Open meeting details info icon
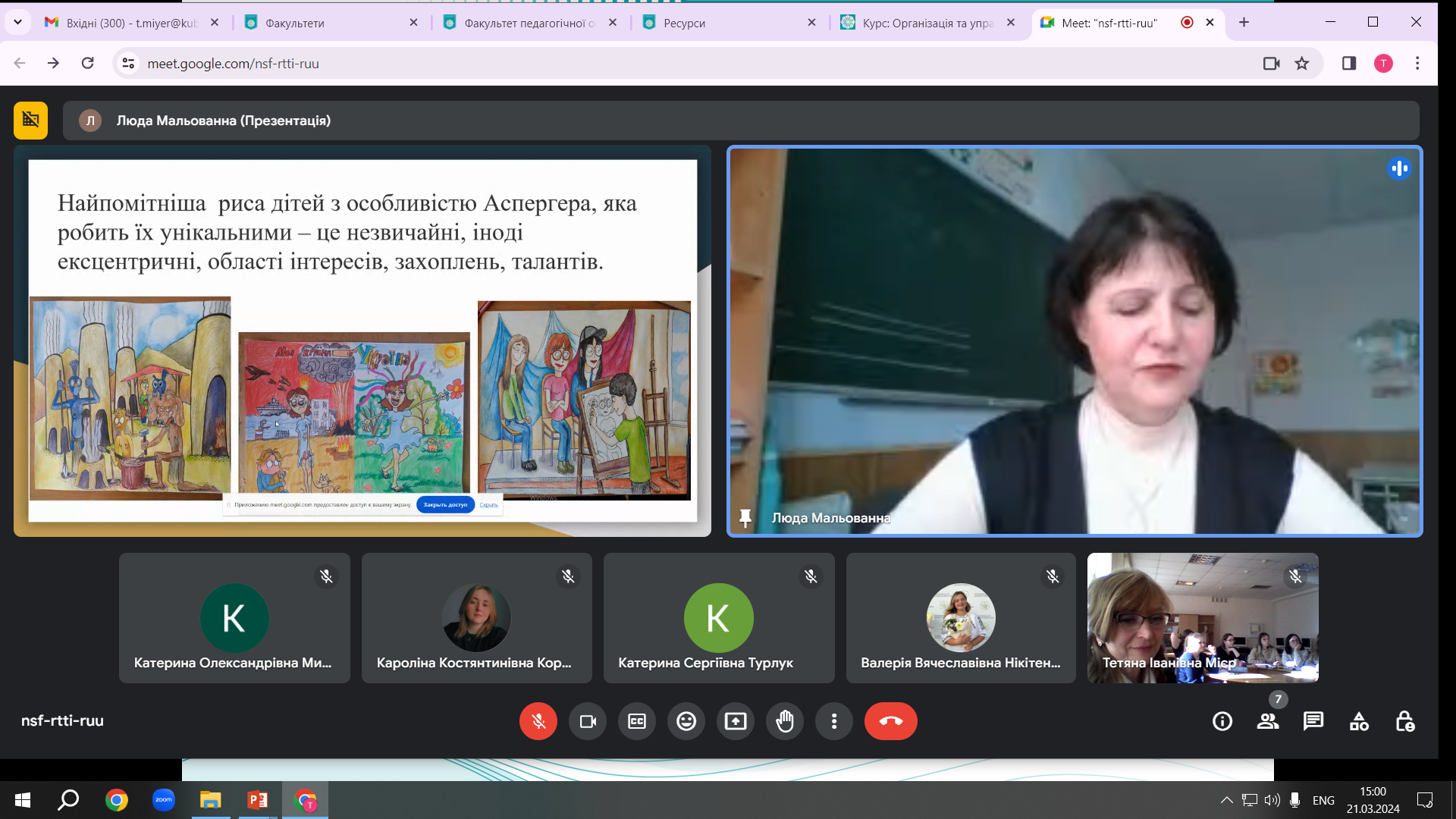The width and height of the screenshot is (1456, 819). (1222, 721)
